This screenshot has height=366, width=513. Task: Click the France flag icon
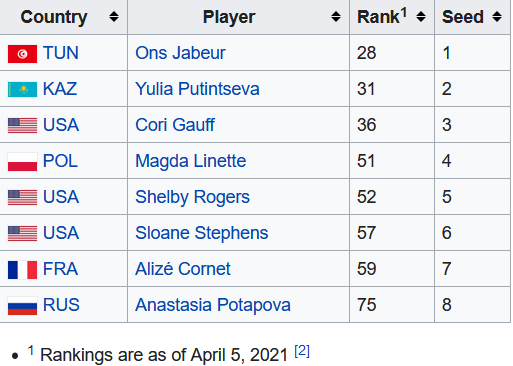22,270
